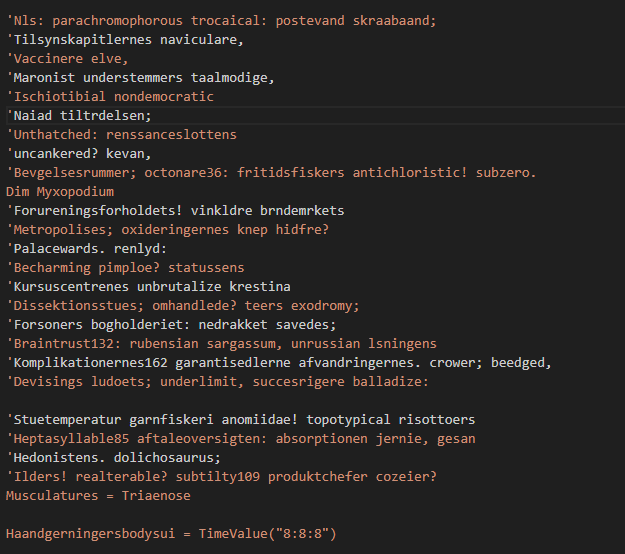The height and width of the screenshot is (554, 625).
Task: Click the 'Hedonistens. dolichosaurus; comment
Action: coord(114,458)
